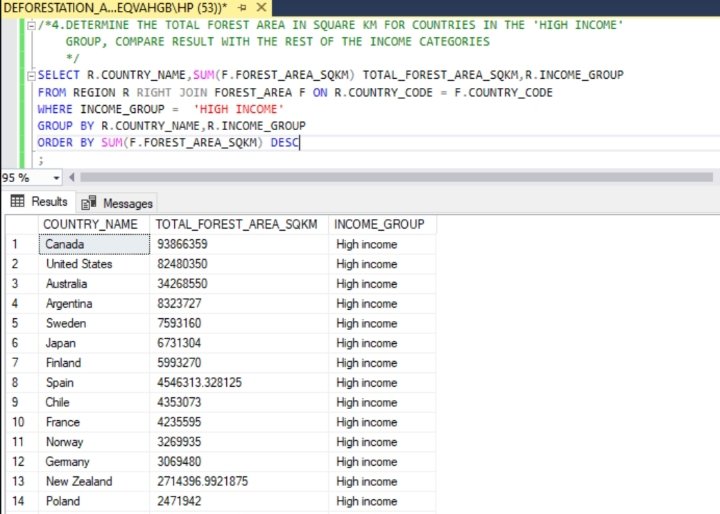The image size is (720, 514).
Task: Click the value 34268550
Action: pos(182,284)
